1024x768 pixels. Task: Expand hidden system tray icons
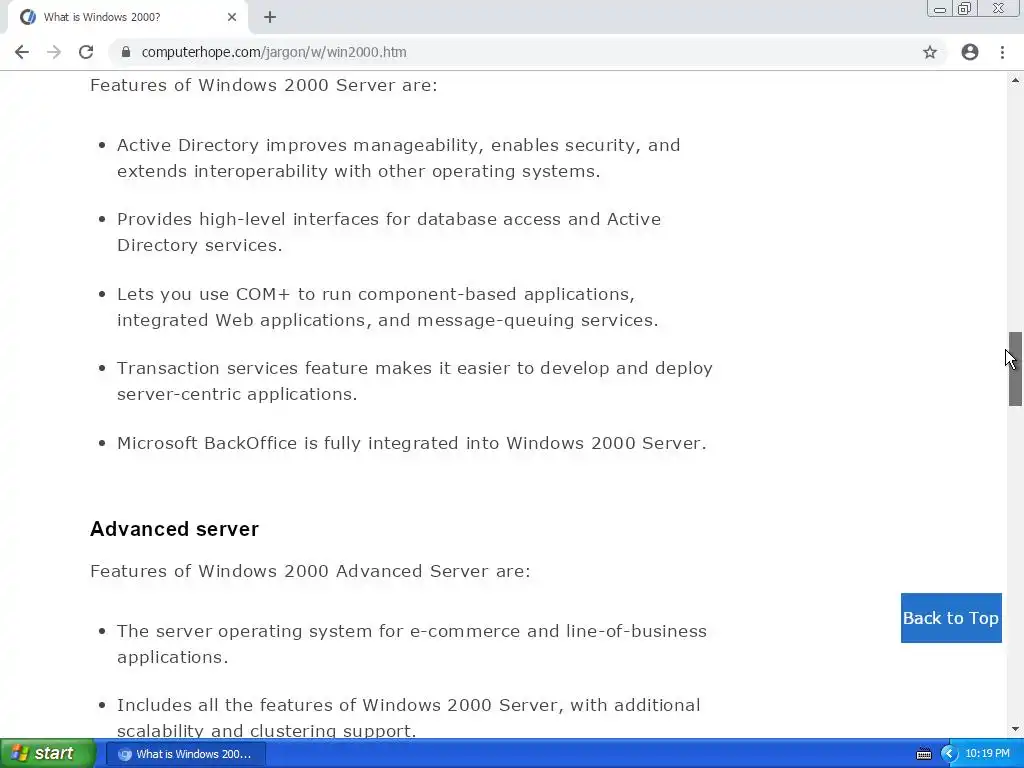[948, 754]
